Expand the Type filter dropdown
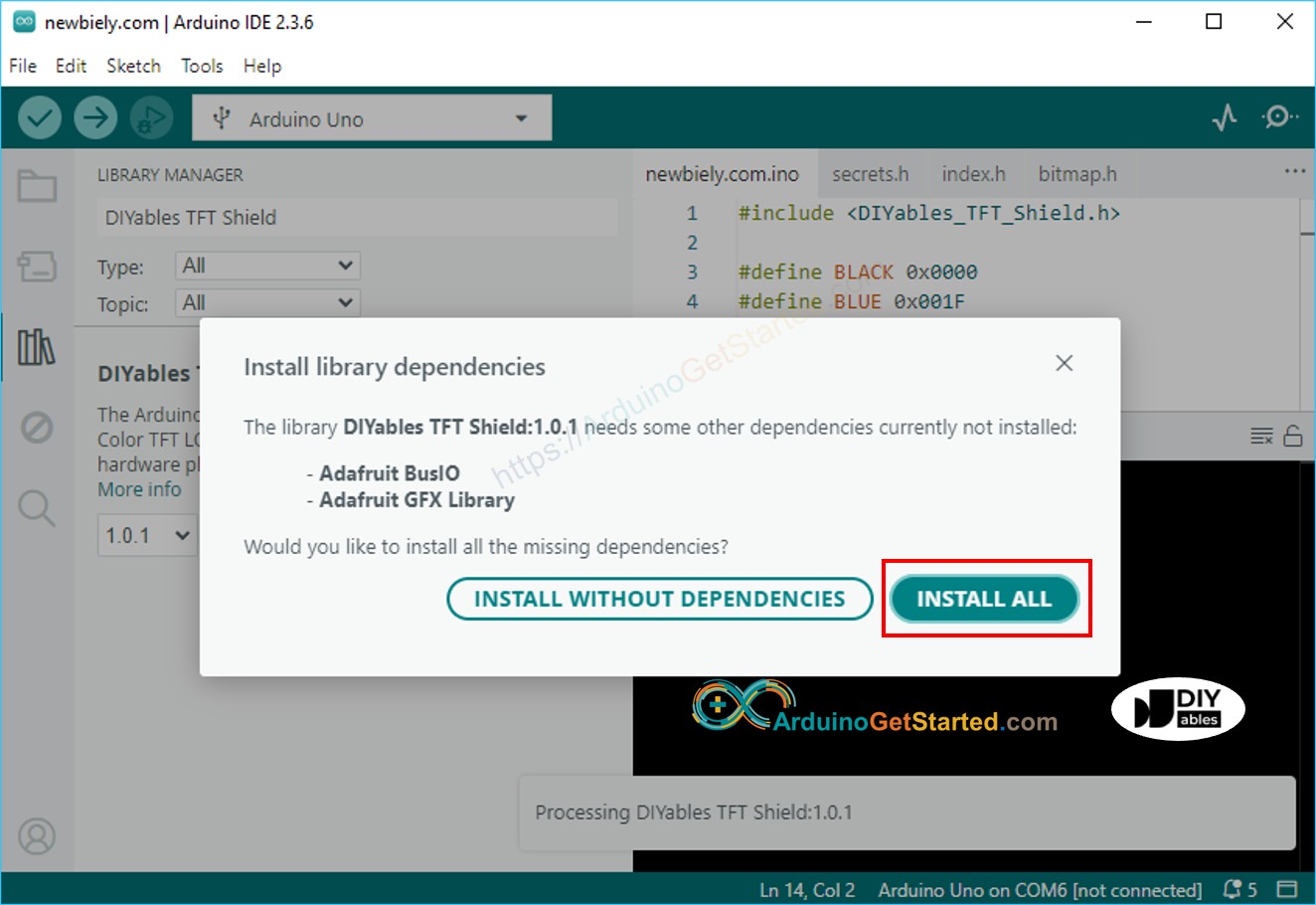Viewport: 1316px width, 905px height. pyautogui.click(x=266, y=266)
